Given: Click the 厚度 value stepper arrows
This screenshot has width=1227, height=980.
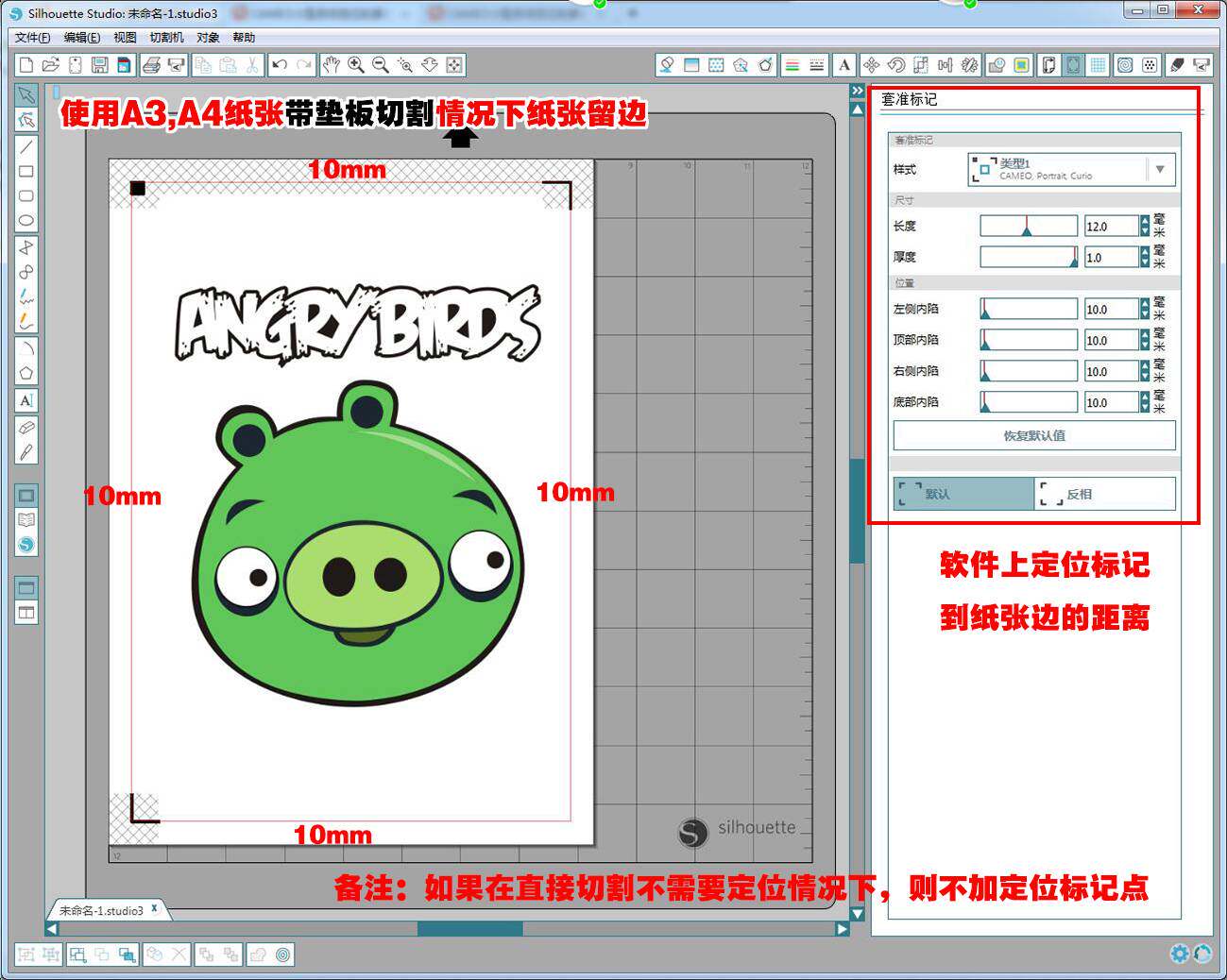Looking at the screenshot, I should [x=1145, y=257].
